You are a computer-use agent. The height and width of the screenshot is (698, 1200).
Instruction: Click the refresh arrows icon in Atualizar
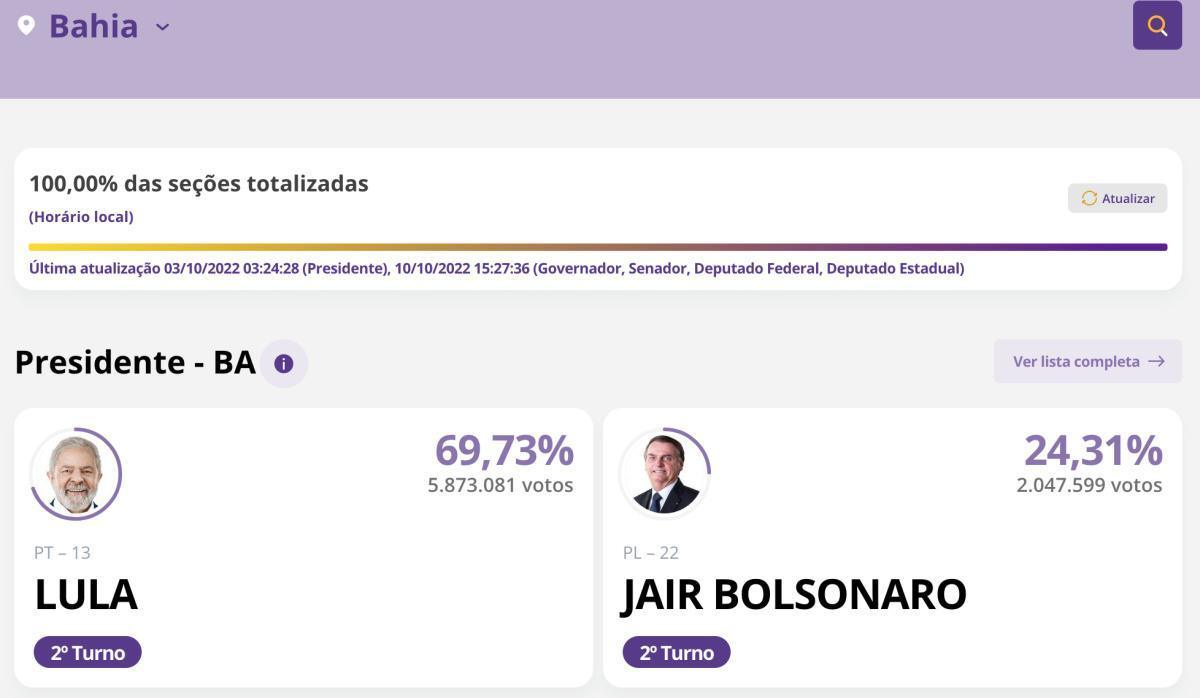pyautogui.click(x=1089, y=198)
